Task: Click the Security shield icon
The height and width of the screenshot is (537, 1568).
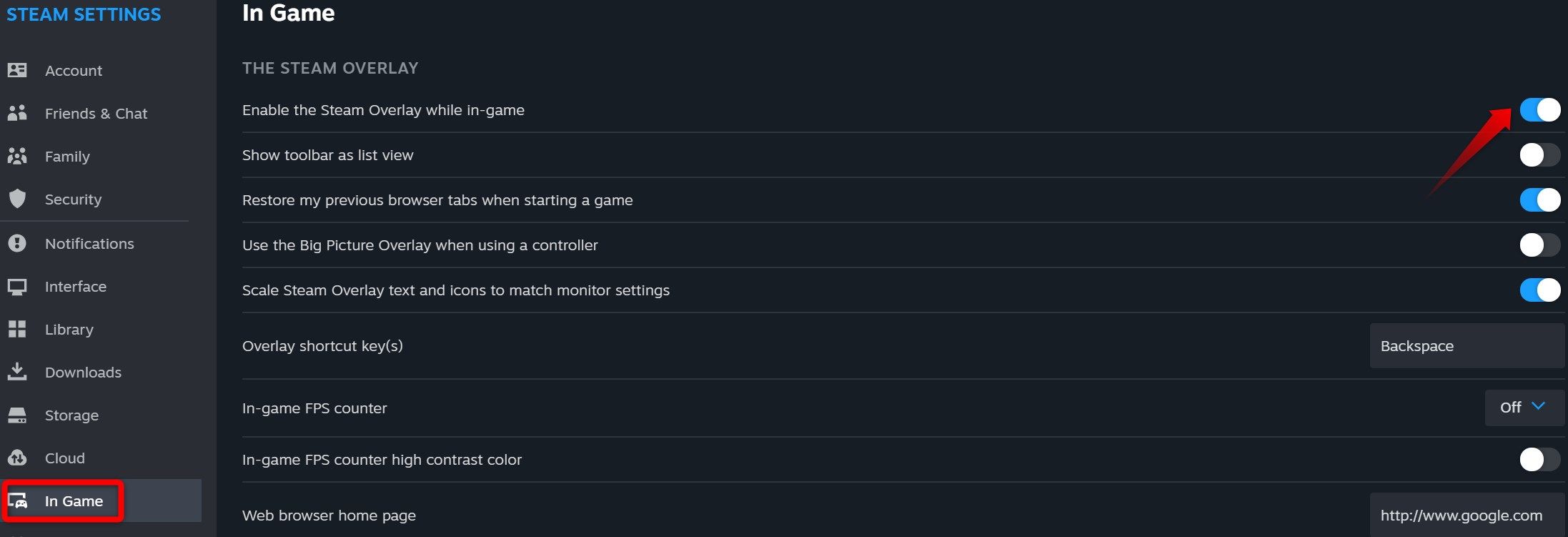Action: click(18, 199)
